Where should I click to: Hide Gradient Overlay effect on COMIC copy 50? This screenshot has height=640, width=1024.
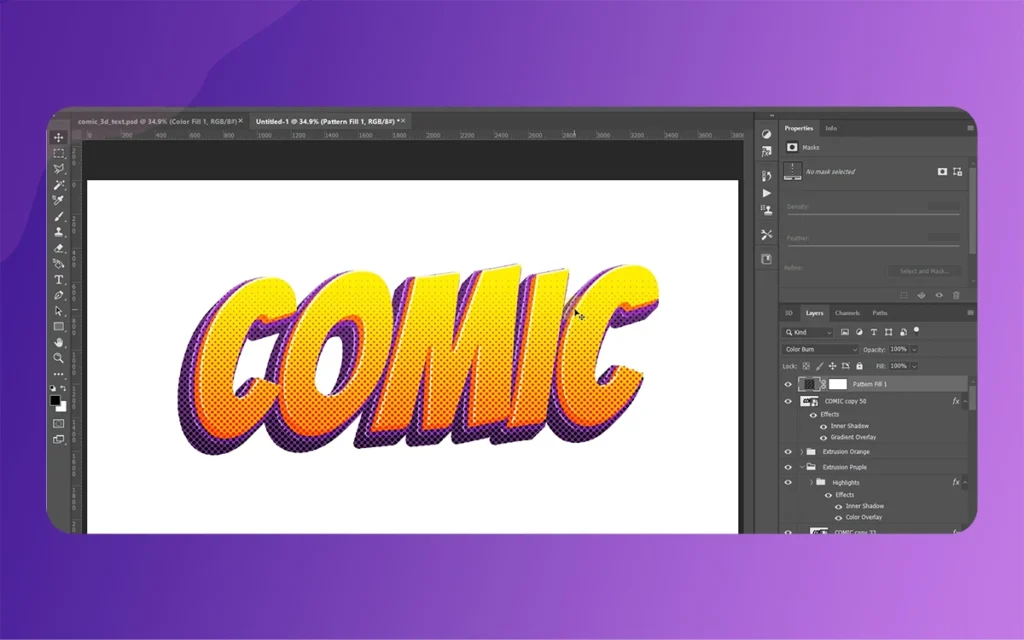point(824,438)
